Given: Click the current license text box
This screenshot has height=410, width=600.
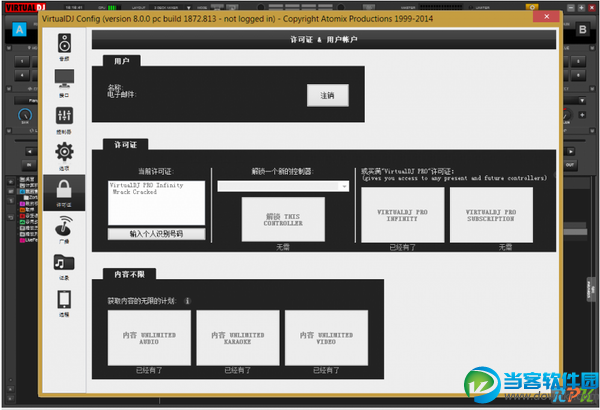Looking at the screenshot, I should pos(157,203).
